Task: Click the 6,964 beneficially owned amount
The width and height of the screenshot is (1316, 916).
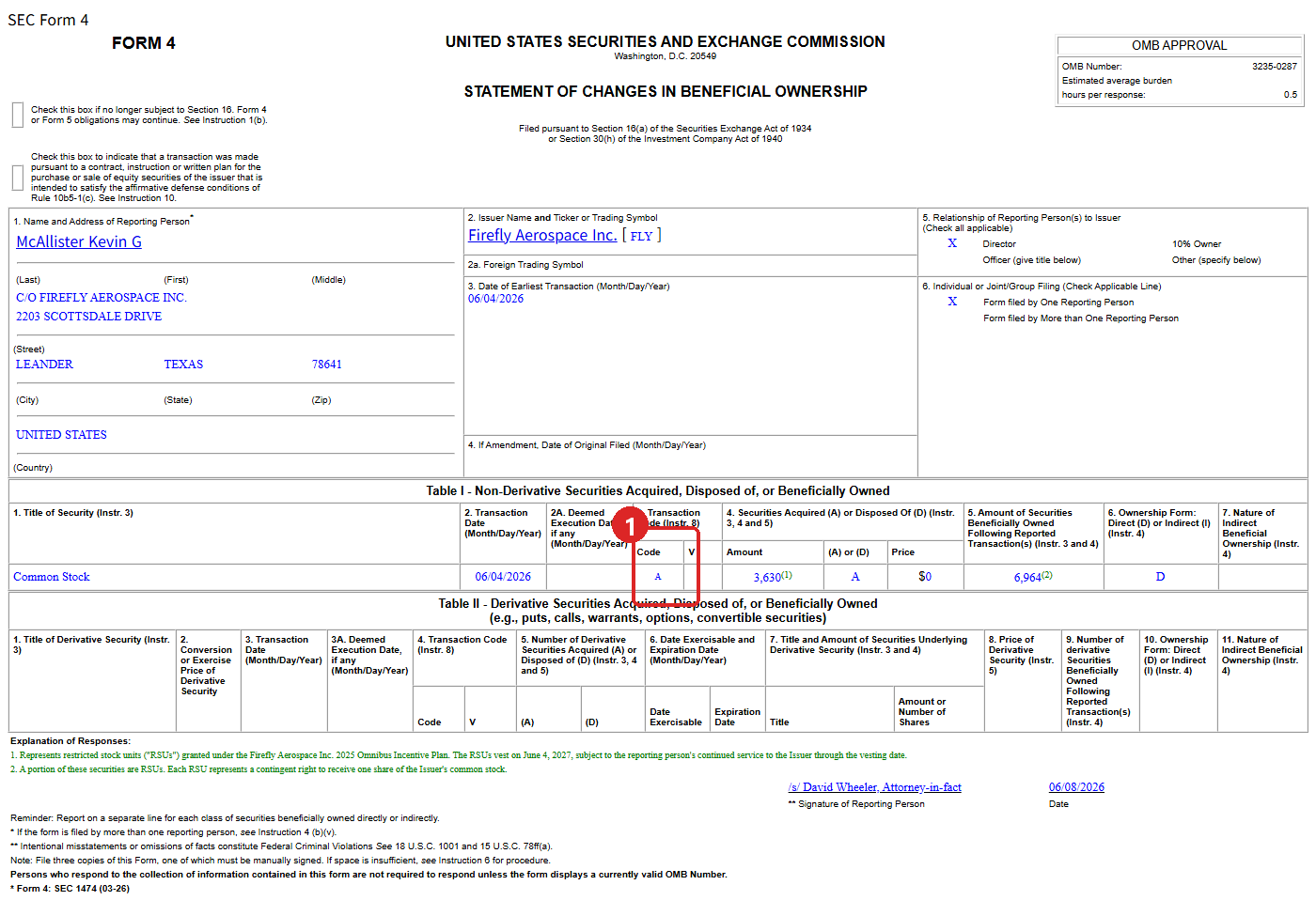Action: [1027, 577]
